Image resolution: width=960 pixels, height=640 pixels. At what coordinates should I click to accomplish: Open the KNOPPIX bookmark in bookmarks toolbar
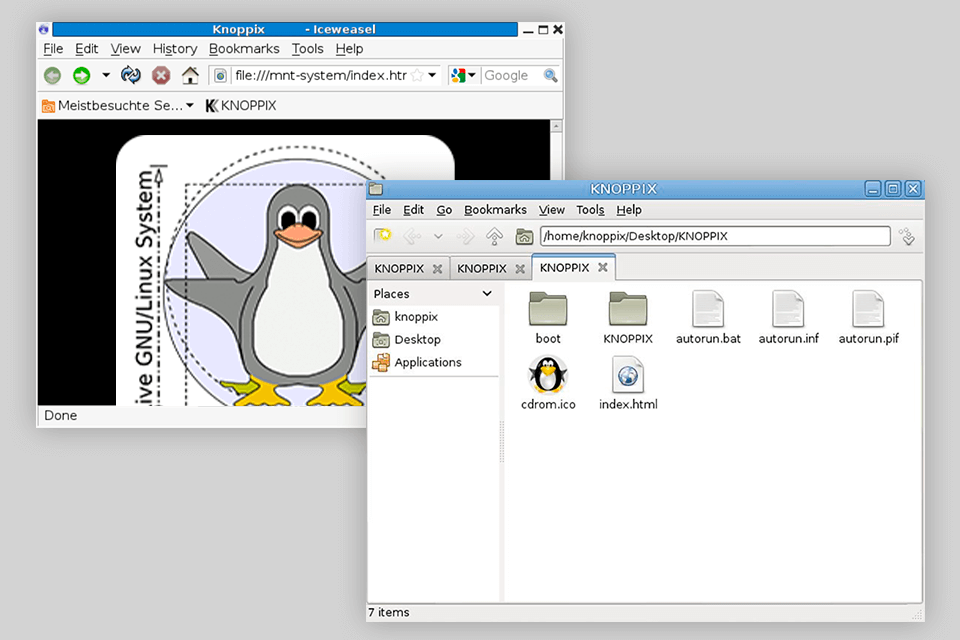tap(241, 106)
